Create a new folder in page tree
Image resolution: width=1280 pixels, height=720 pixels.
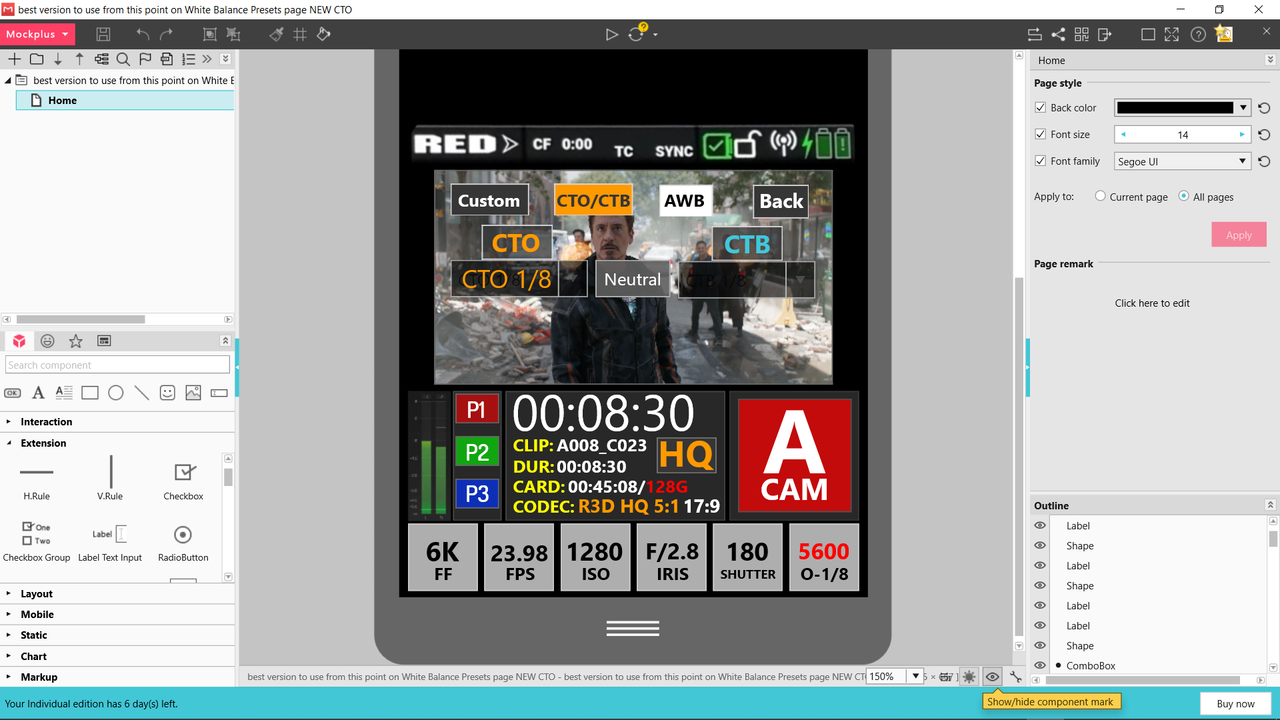coord(36,59)
